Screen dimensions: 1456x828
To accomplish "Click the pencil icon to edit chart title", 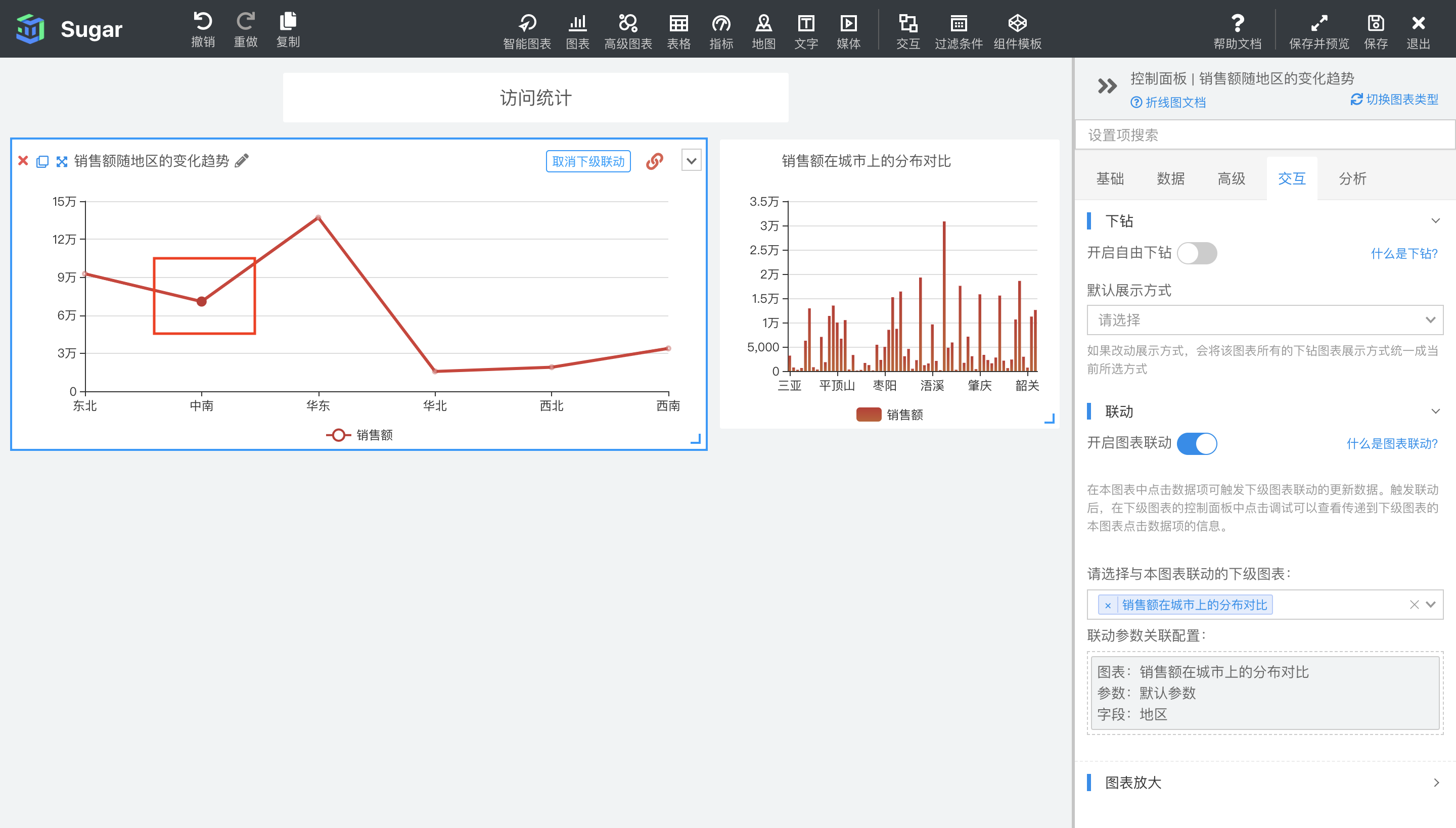I will click(x=242, y=161).
